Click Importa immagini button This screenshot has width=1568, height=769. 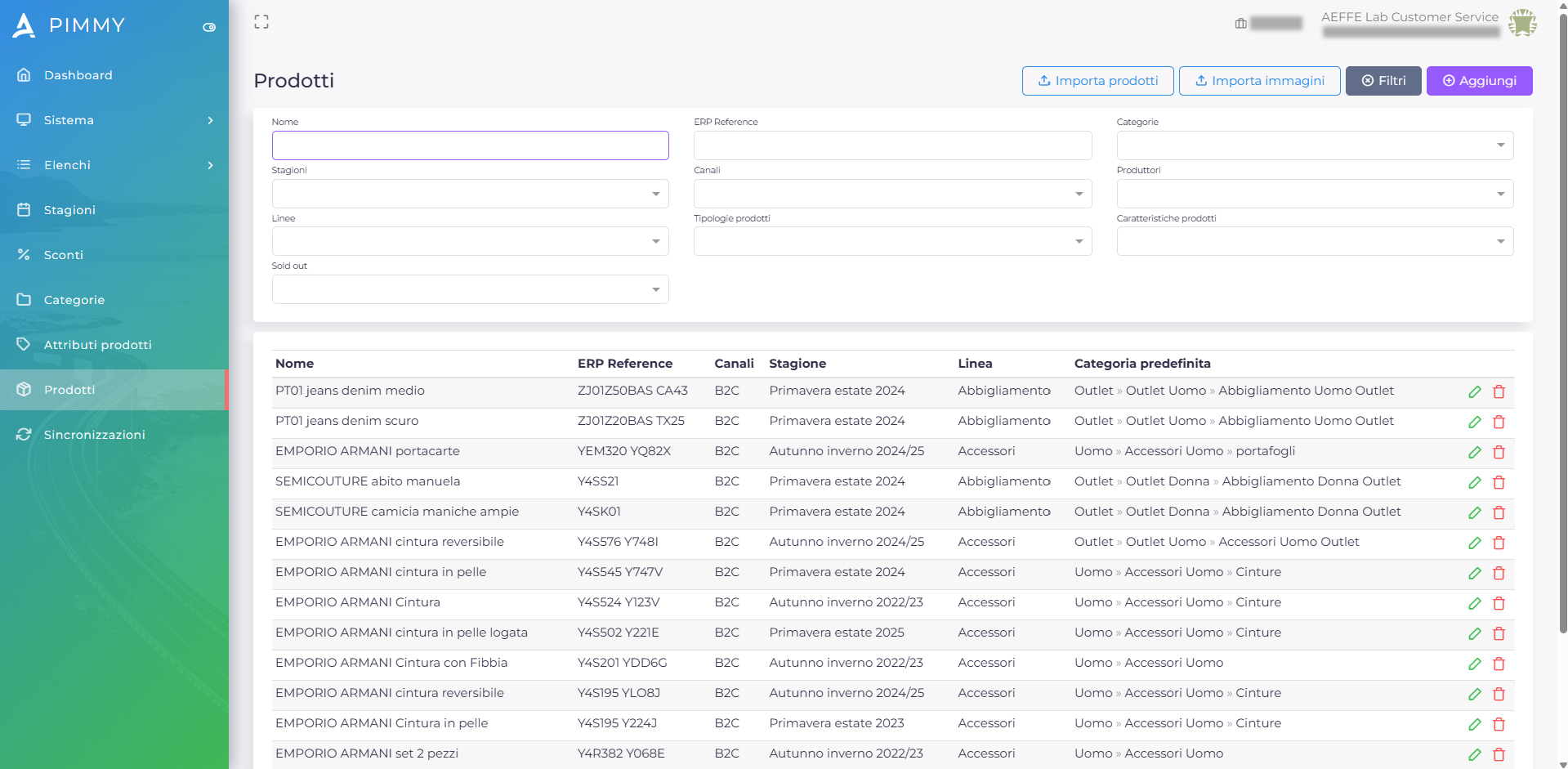[1259, 81]
